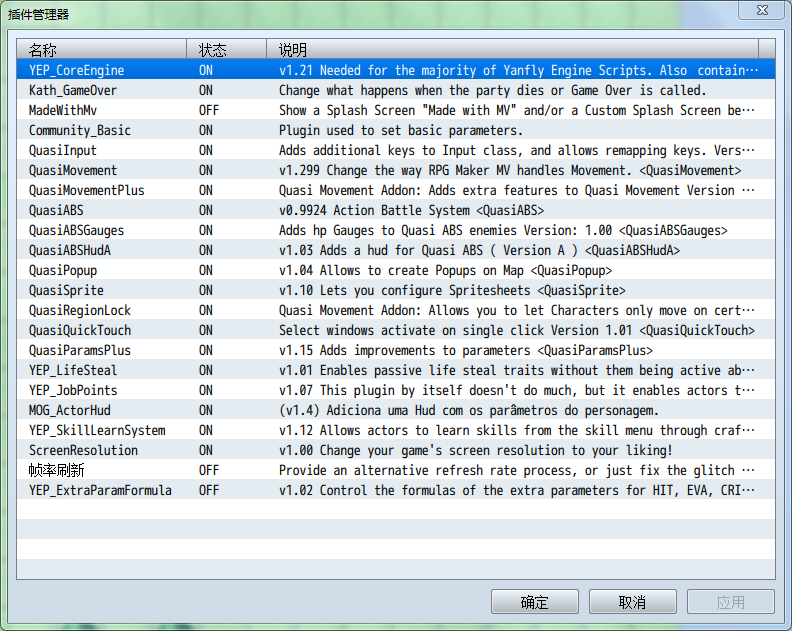
Task: Select the QuasiABS plugin row
Action: click(x=396, y=210)
